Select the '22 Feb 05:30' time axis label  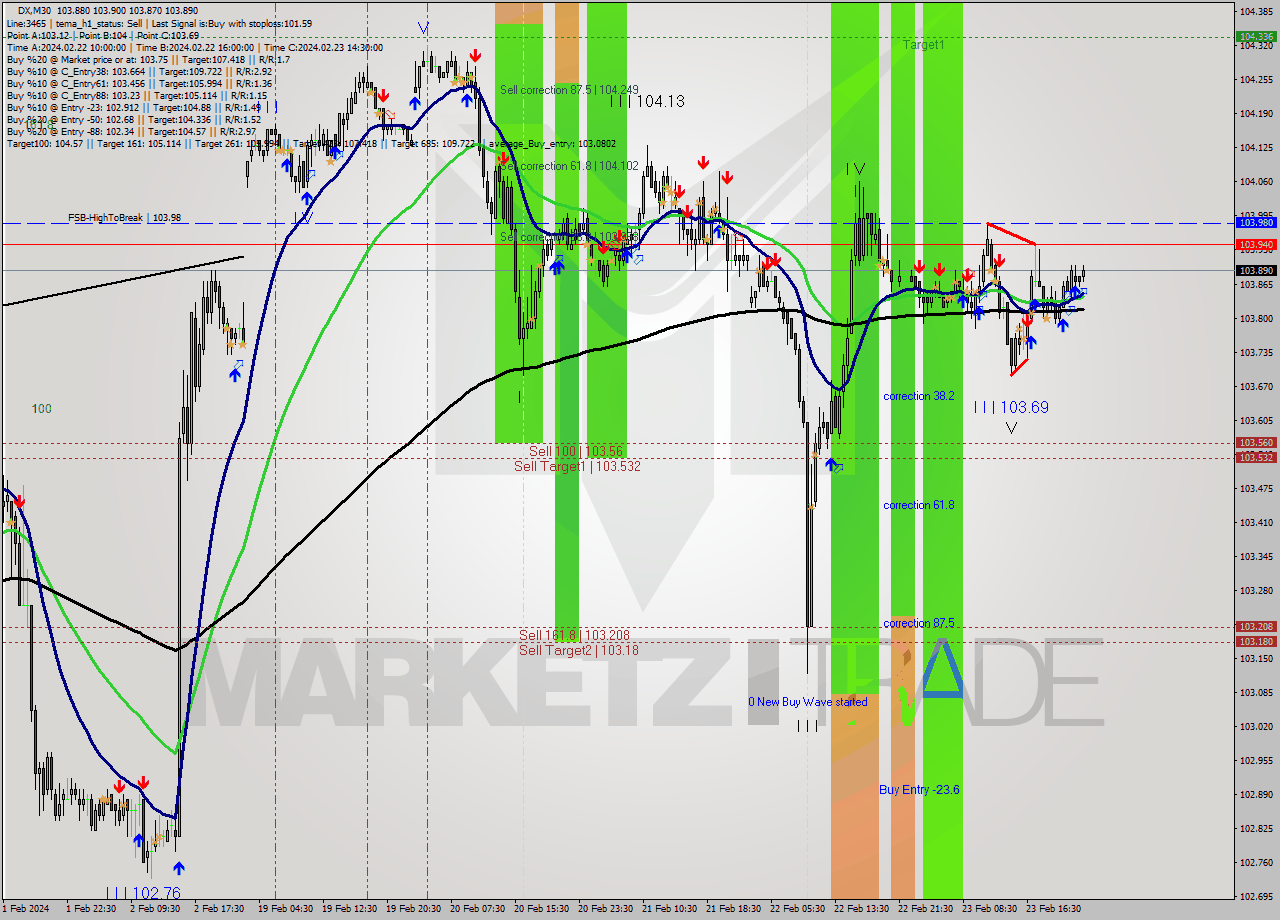(x=797, y=909)
